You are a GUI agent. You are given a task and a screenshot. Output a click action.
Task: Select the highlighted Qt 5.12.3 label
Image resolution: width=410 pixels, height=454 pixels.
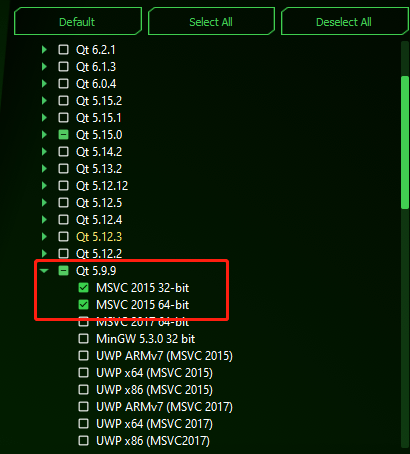click(99, 237)
